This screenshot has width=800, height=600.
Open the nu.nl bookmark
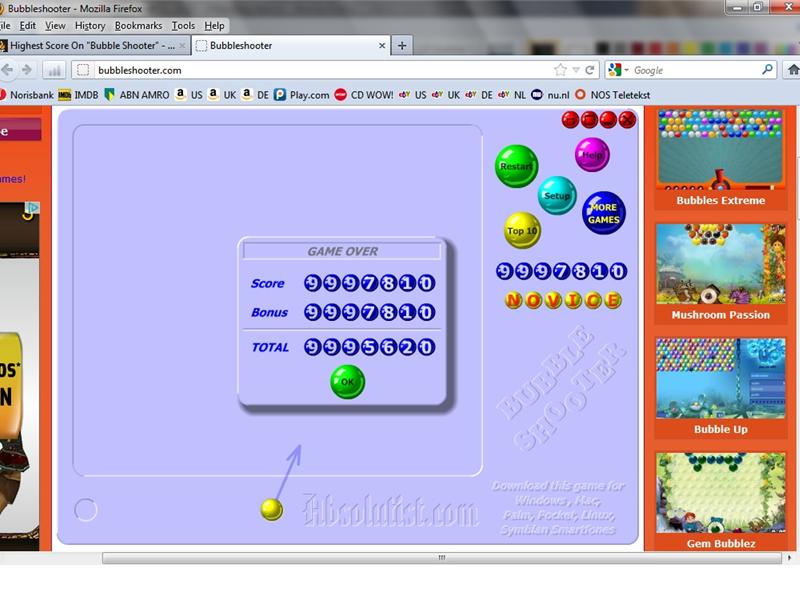pyautogui.click(x=550, y=95)
